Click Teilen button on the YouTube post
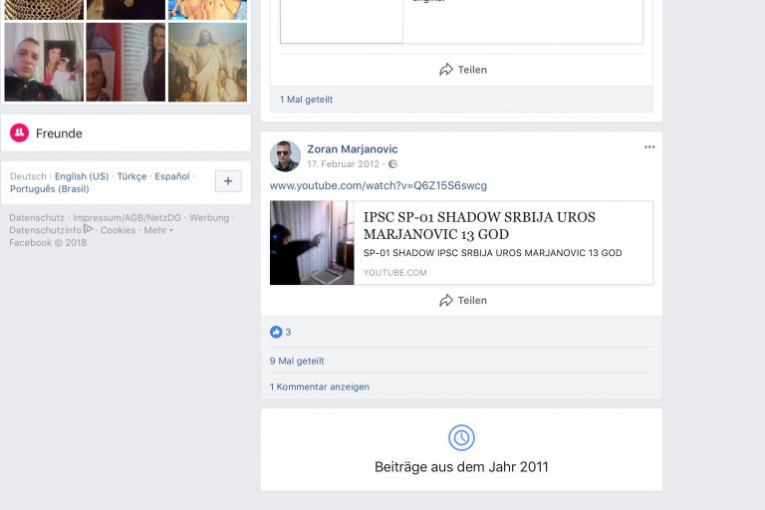 pyautogui.click(x=462, y=300)
